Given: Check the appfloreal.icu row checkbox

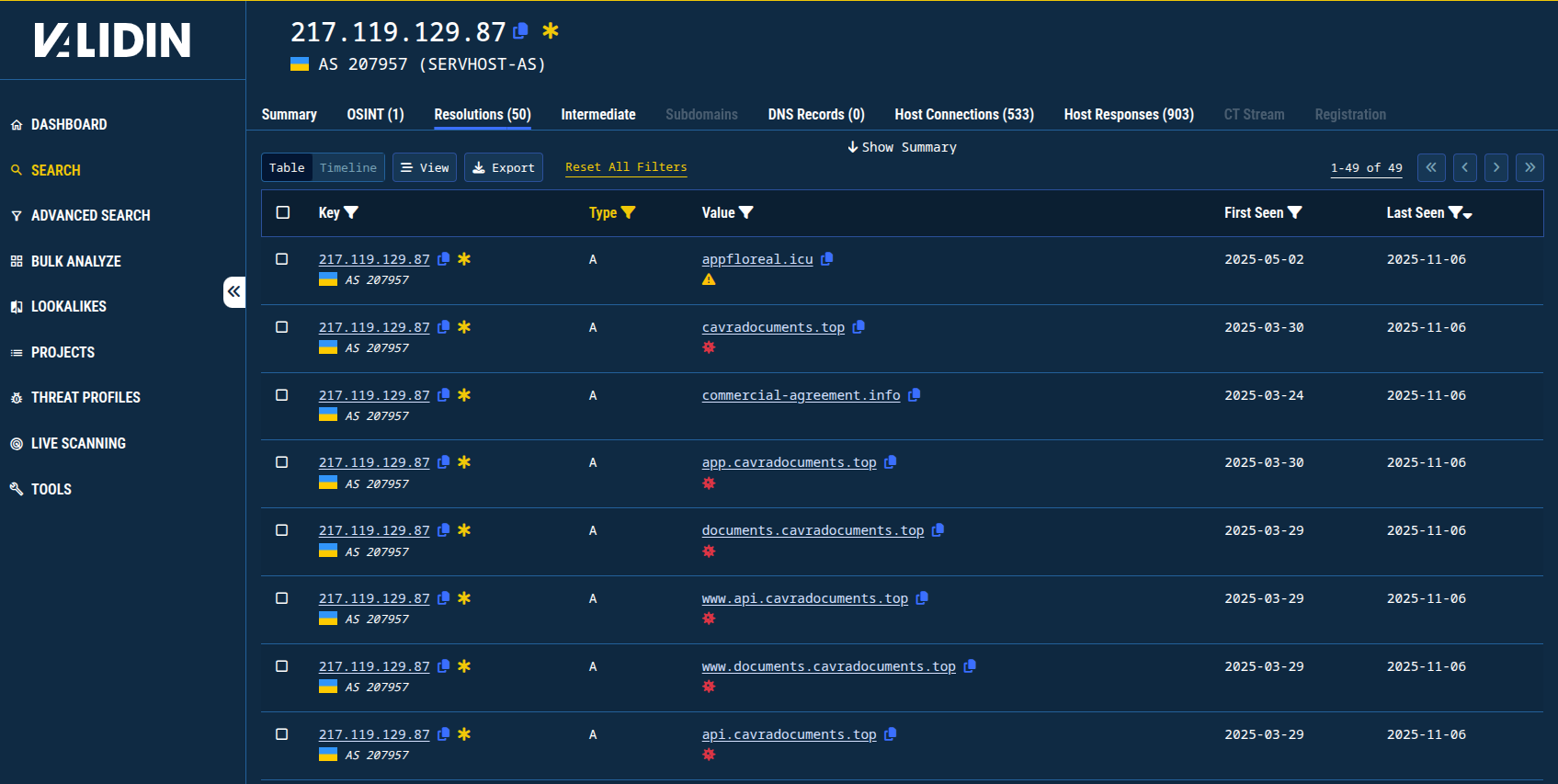Looking at the screenshot, I should (282, 259).
